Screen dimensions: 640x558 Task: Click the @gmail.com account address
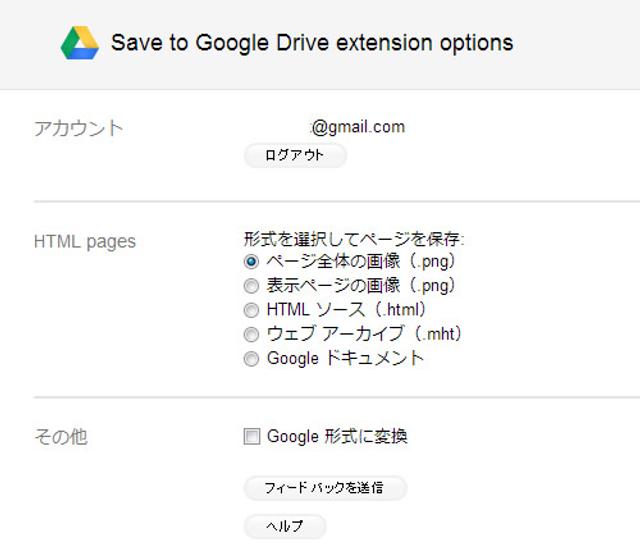(x=358, y=127)
